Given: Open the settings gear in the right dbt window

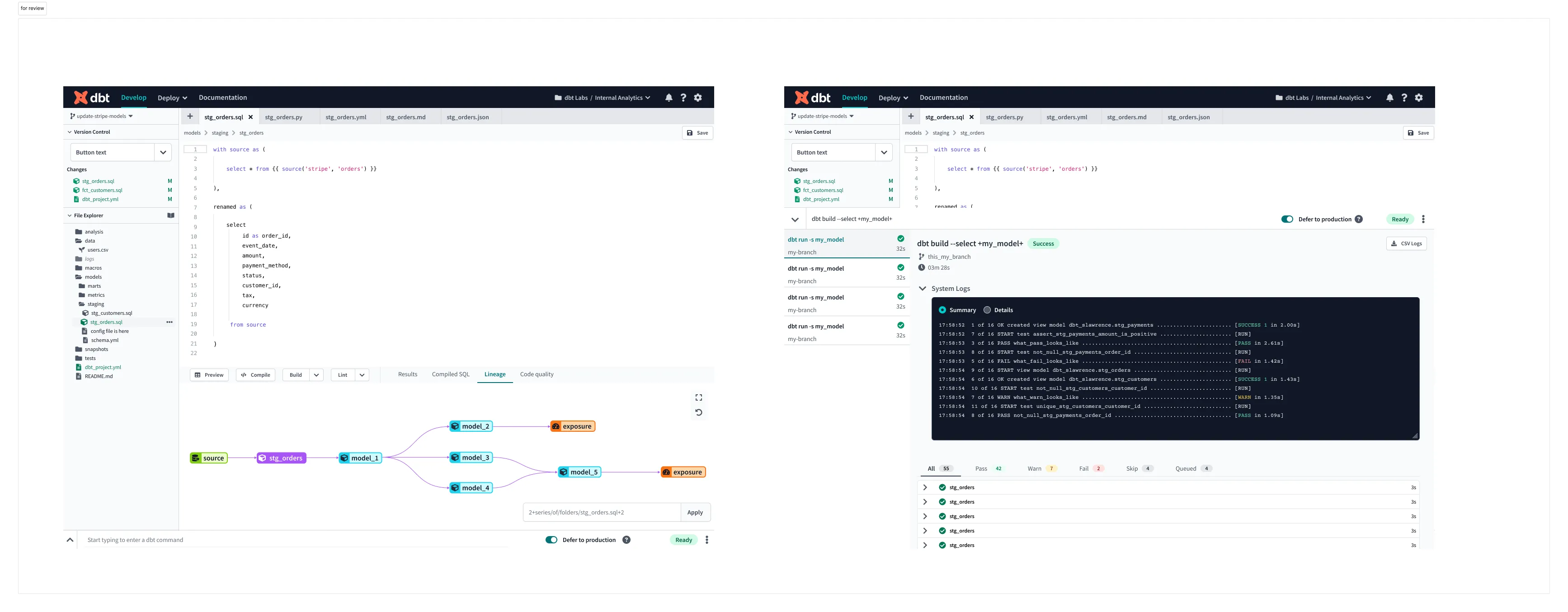Looking at the screenshot, I should pyautogui.click(x=1418, y=98).
